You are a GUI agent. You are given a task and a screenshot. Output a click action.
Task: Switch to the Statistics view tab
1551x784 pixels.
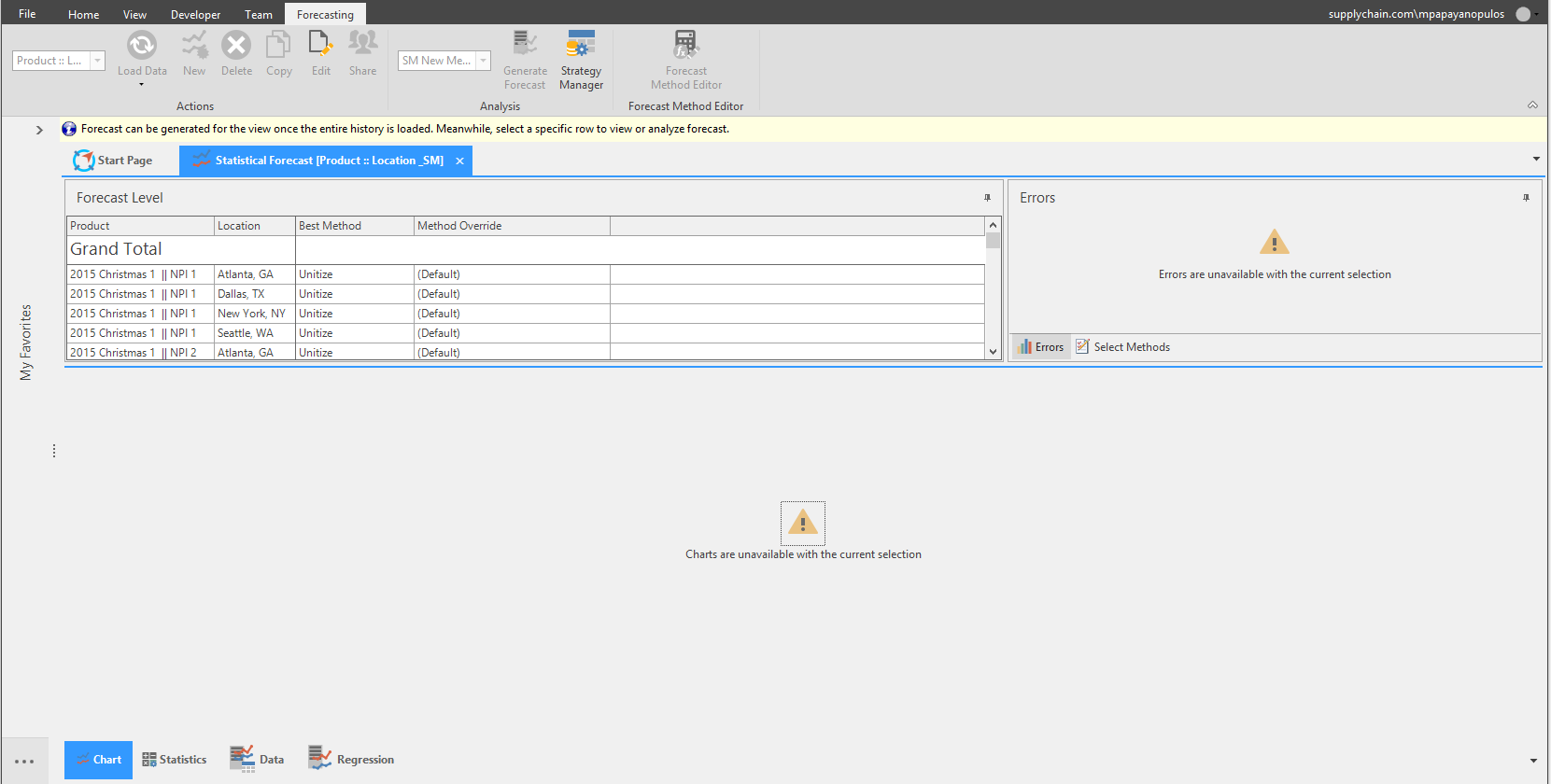174,760
